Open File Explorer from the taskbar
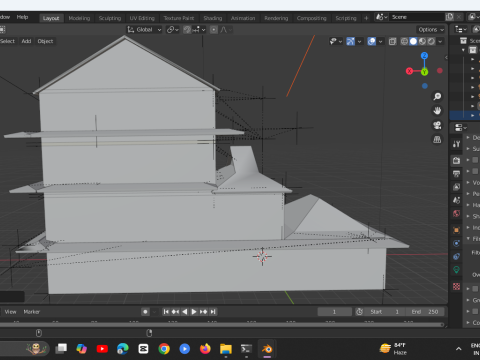This screenshot has width=480, height=360. click(x=226, y=349)
